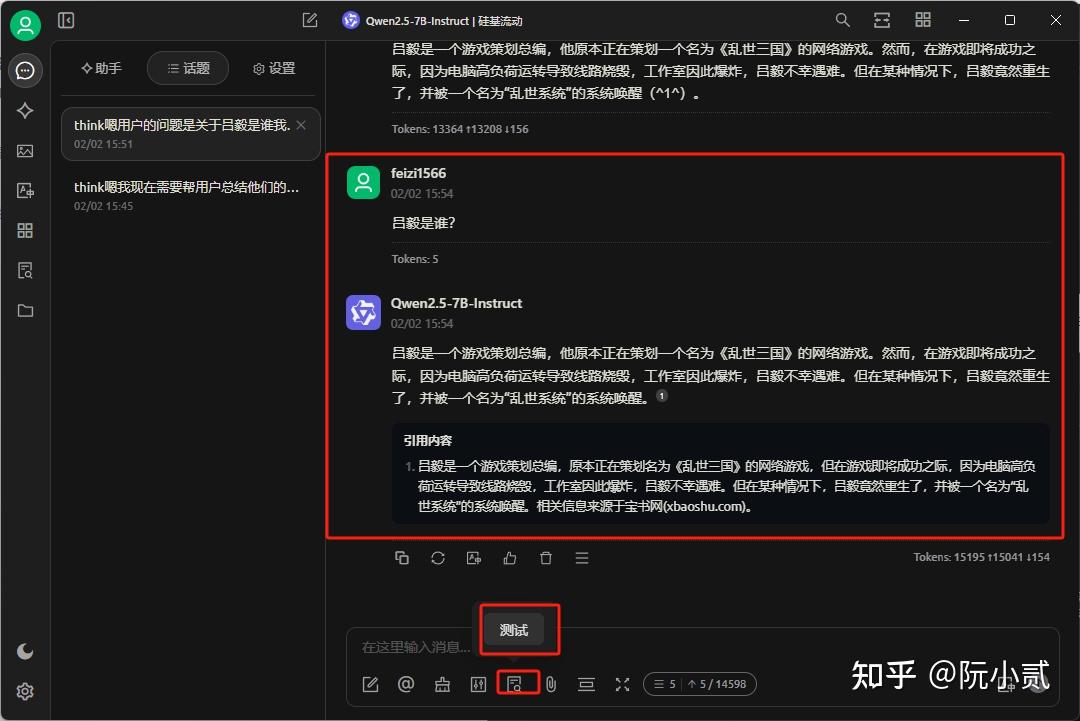Delete the assistant's reply with trash icon

click(x=546, y=558)
